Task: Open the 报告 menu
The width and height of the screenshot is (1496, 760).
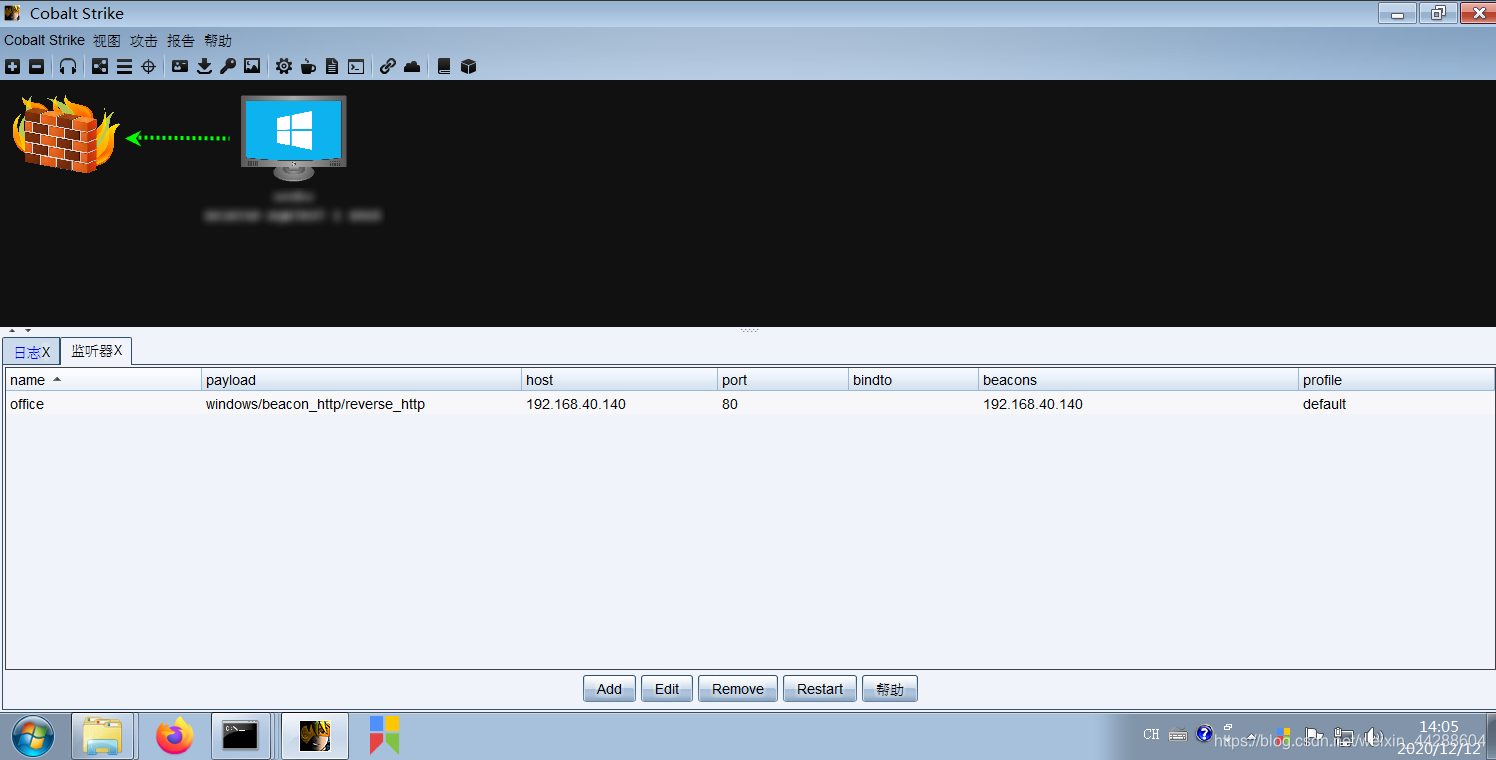Action: (x=181, y=41)
